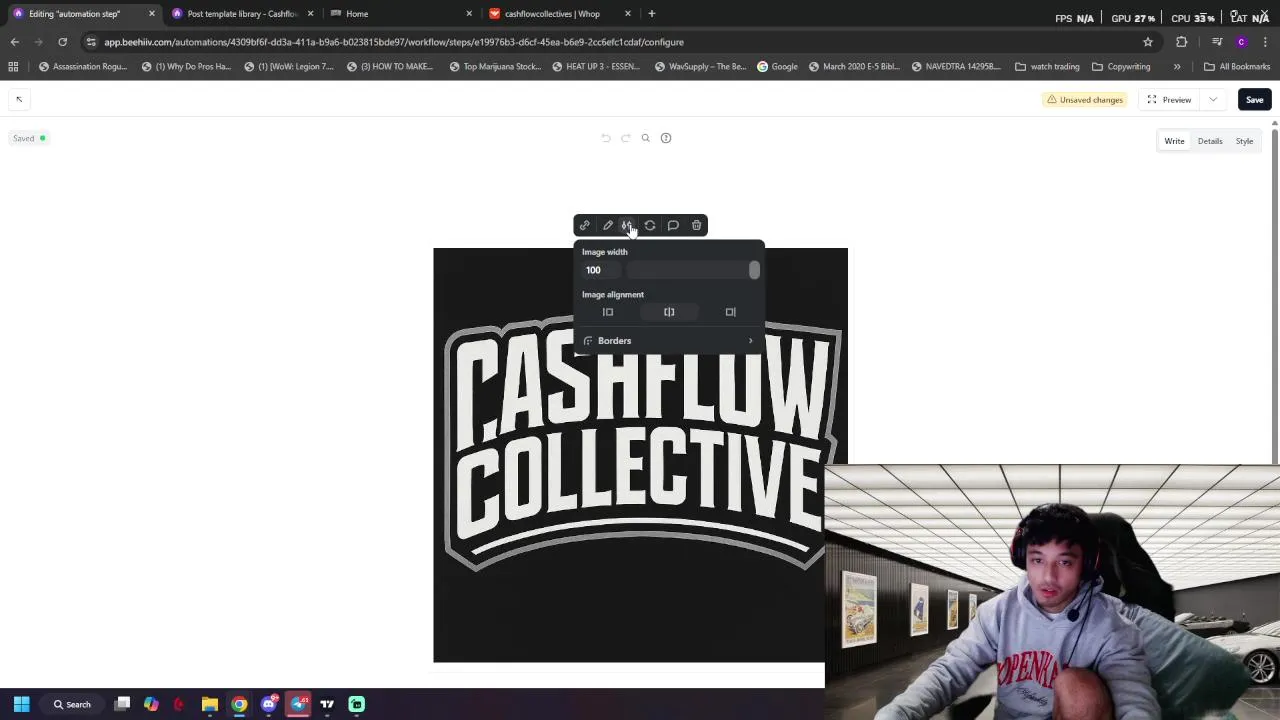Open Discord from the taskbar

pos(269,704)
